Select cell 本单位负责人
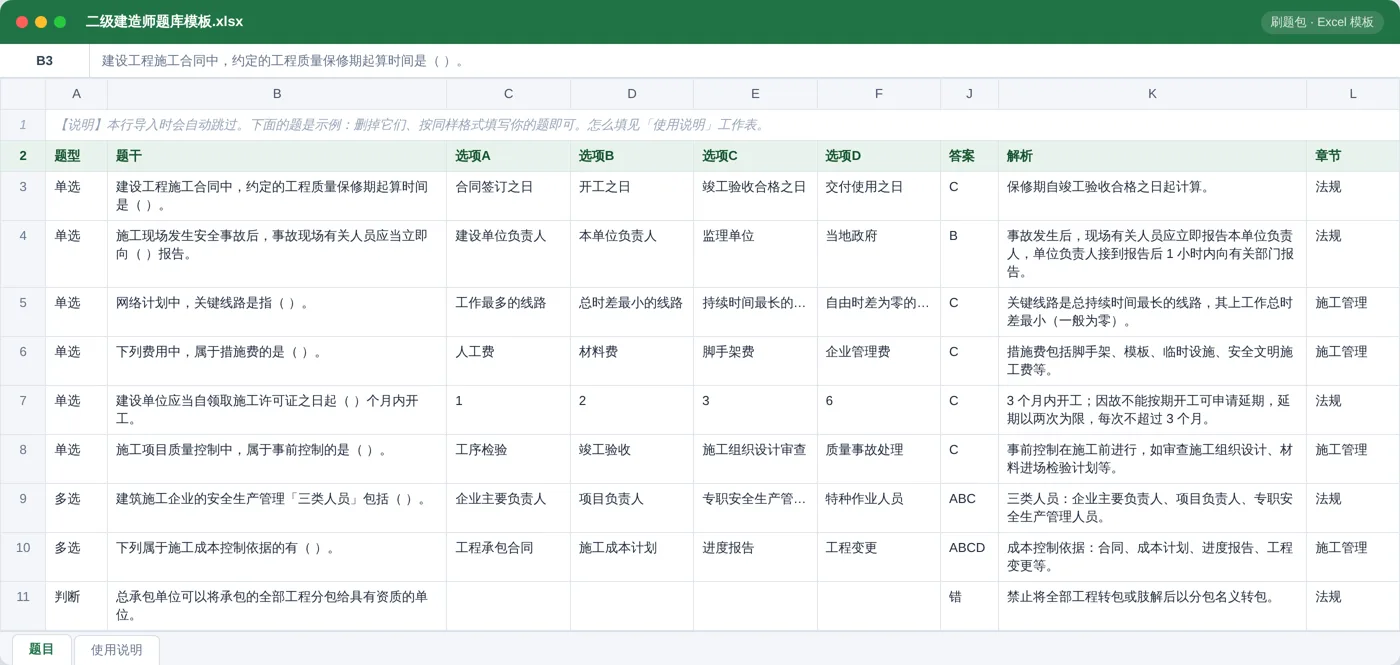Viewport: 1400px width, 665px height. click(x=632, y=254)
